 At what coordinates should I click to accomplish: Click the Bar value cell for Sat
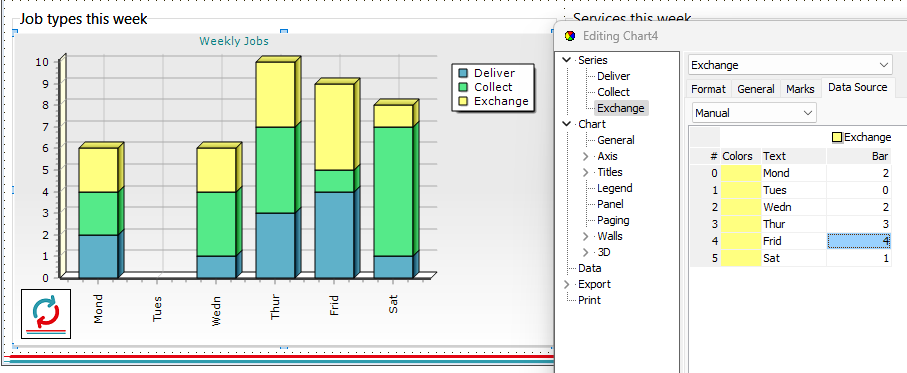pos(859,258)
